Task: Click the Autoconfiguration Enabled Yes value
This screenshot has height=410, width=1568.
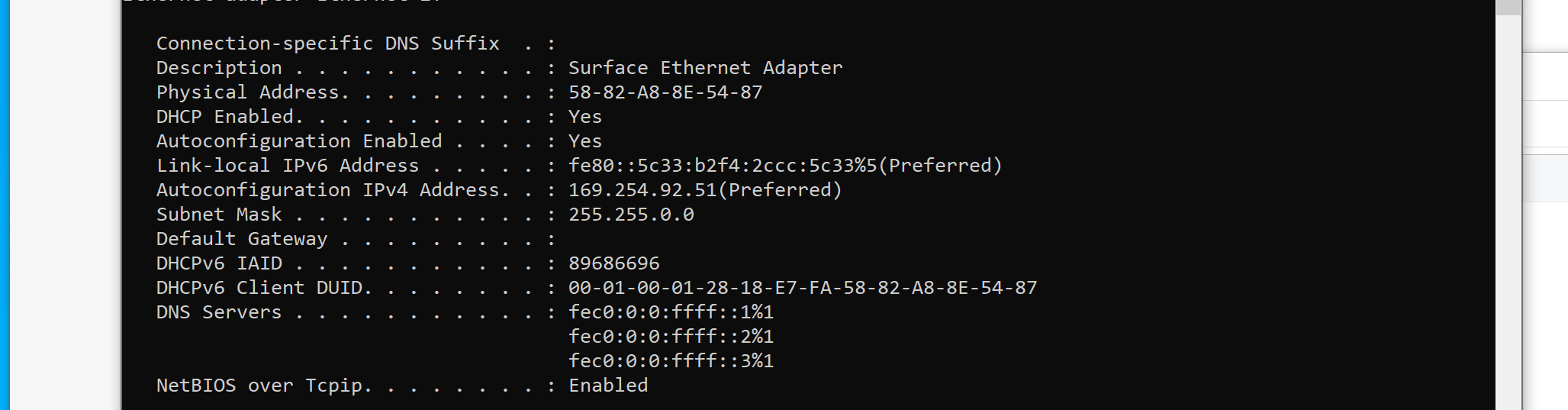Action: click(x=585, y=141)
